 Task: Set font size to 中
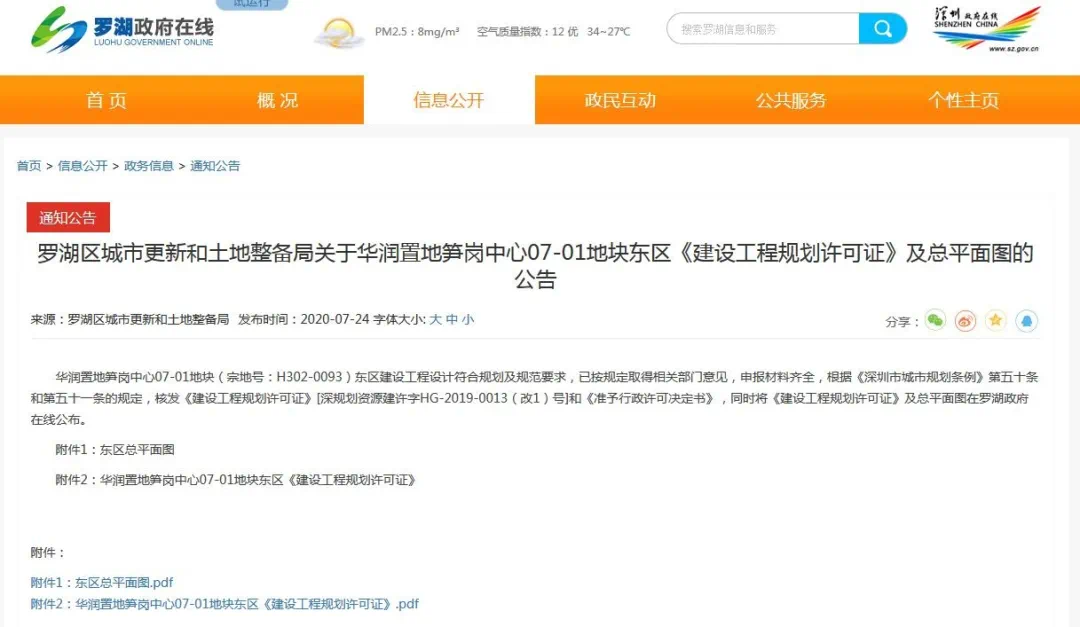[452, 320]
